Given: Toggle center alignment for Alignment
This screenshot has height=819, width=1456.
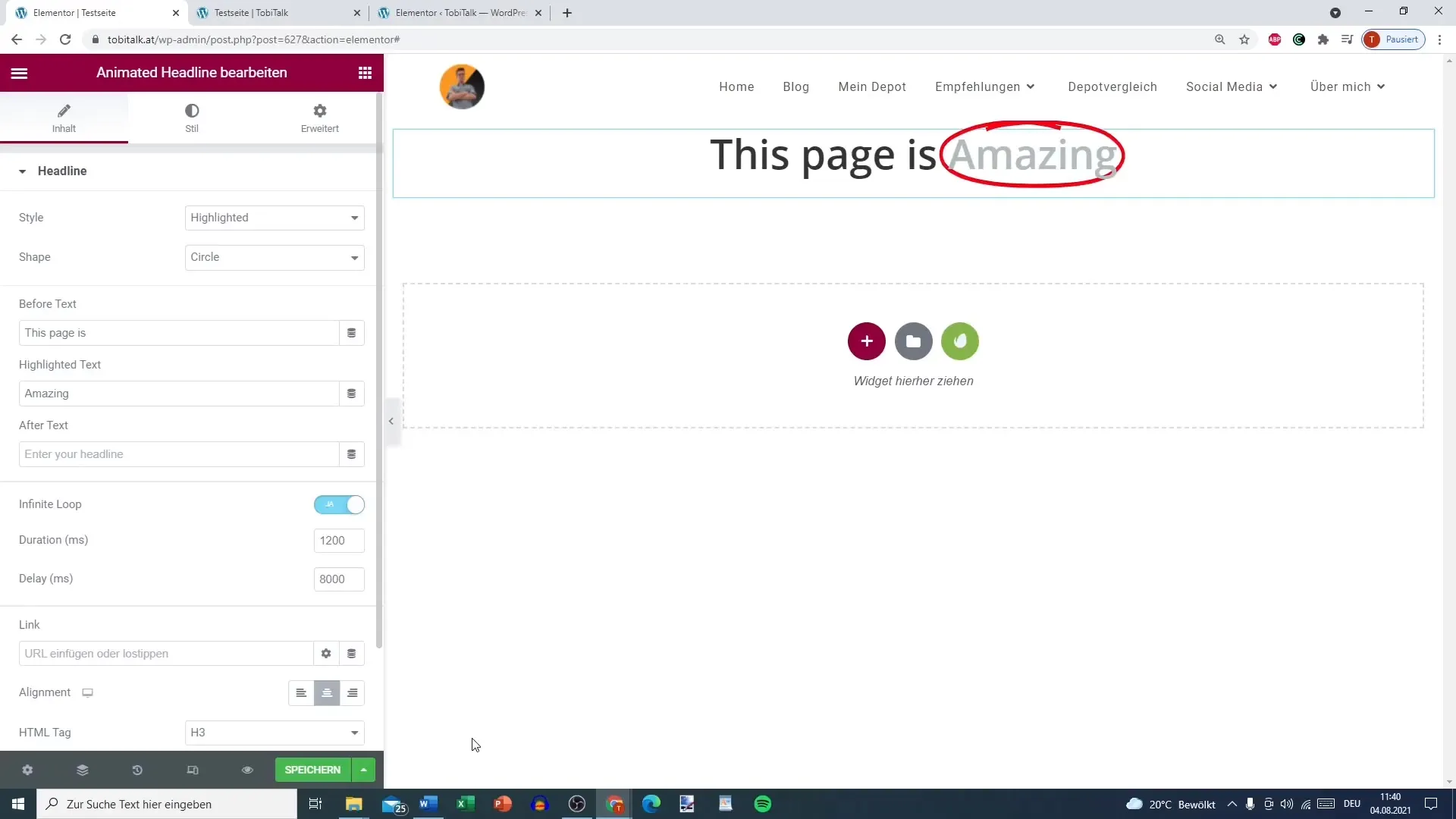Looking at the screenshot, I should pyautogui.click(x=327, y=692).
